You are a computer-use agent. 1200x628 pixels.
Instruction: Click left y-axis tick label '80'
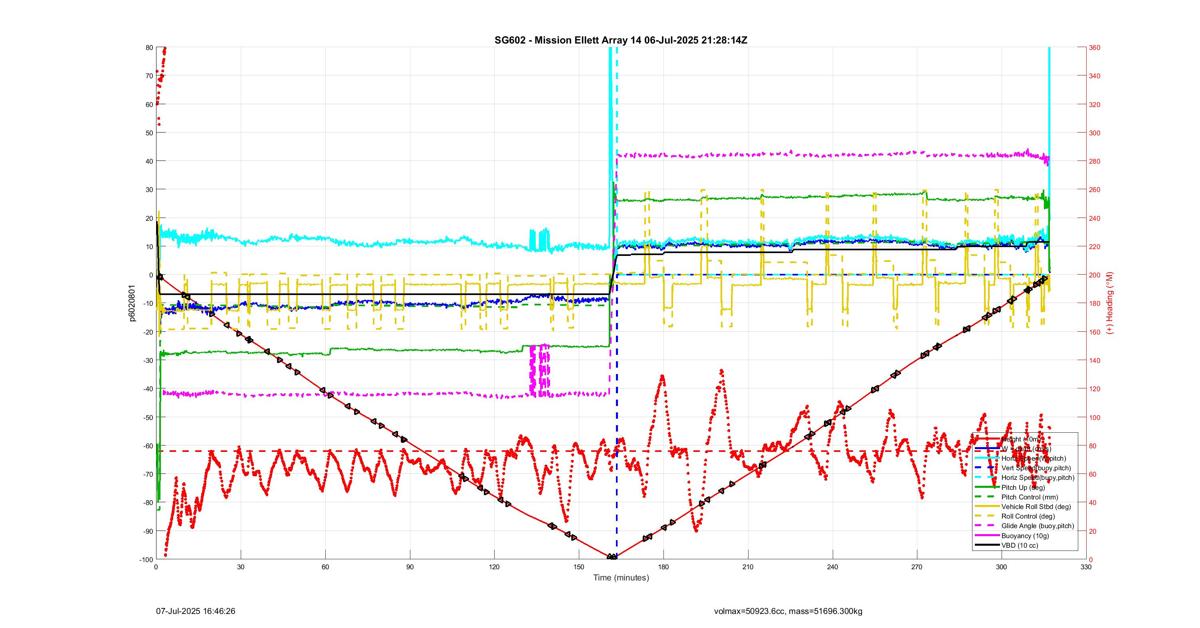pos(148,47)
